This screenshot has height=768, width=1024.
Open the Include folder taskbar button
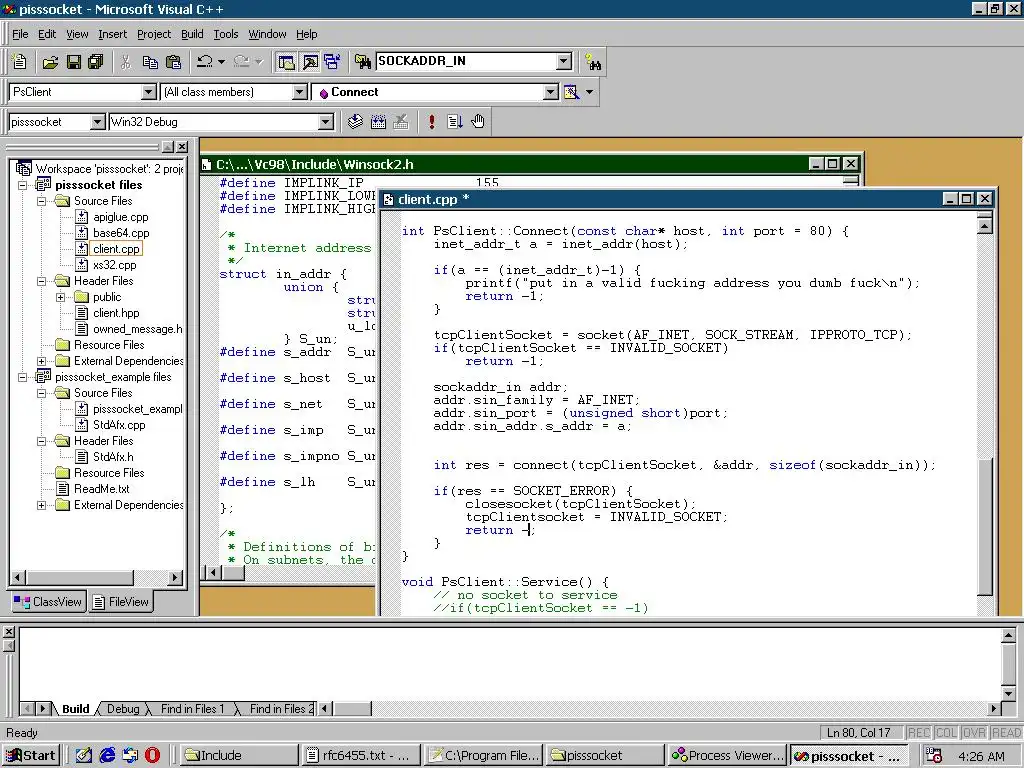coord(238,756)
